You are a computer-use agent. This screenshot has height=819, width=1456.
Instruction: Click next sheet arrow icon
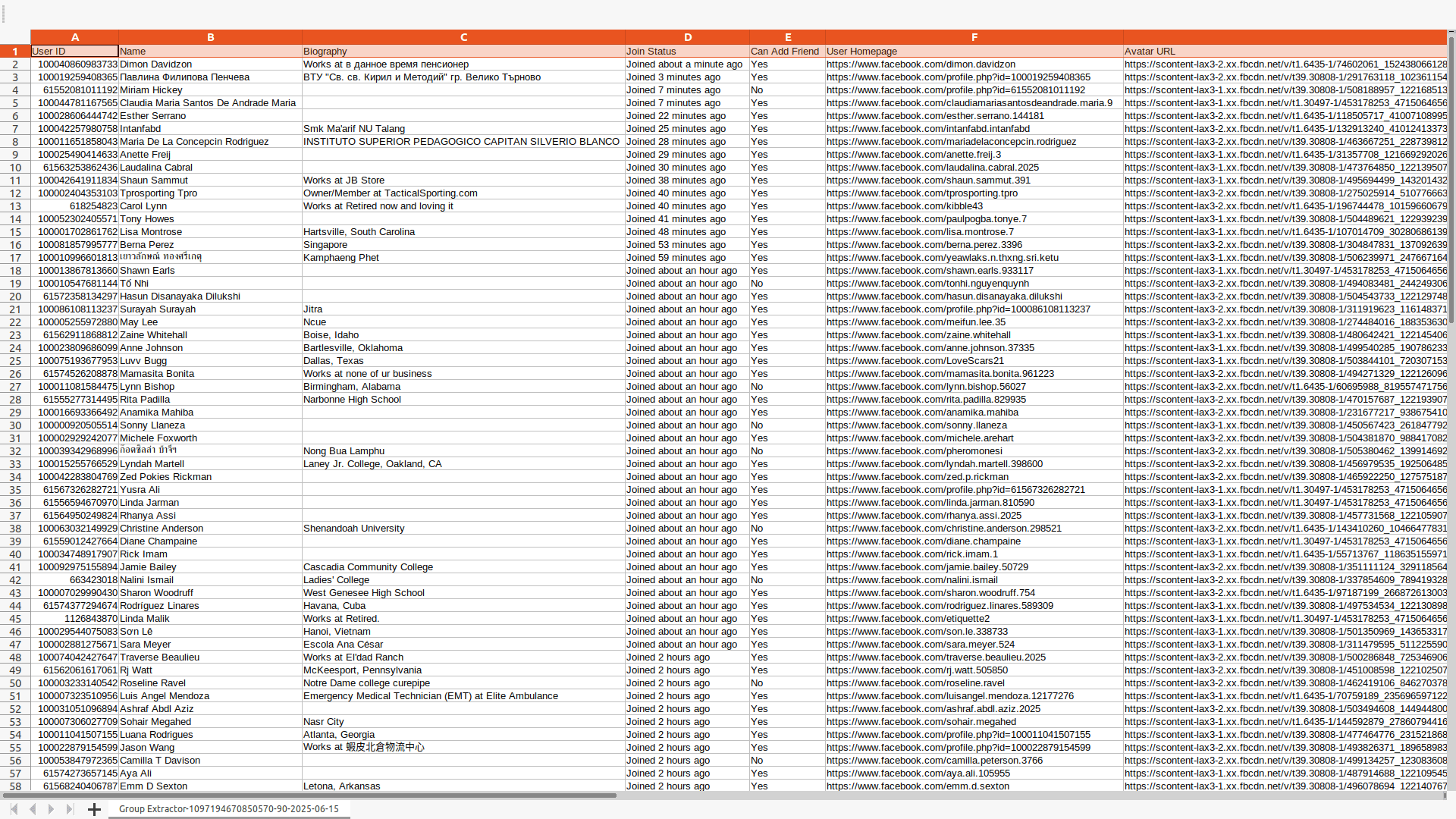coord(51,809)
